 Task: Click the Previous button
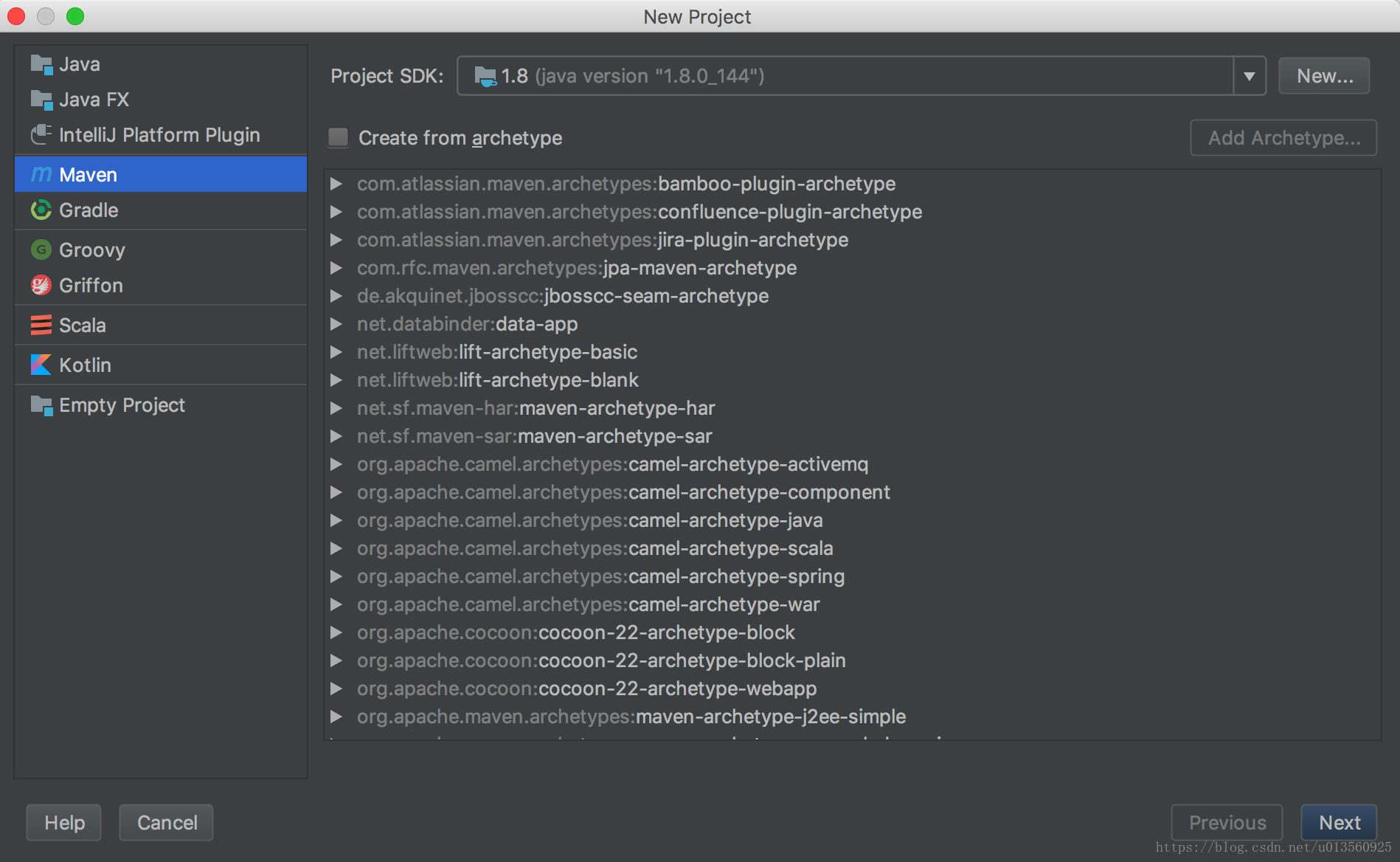1227,822
